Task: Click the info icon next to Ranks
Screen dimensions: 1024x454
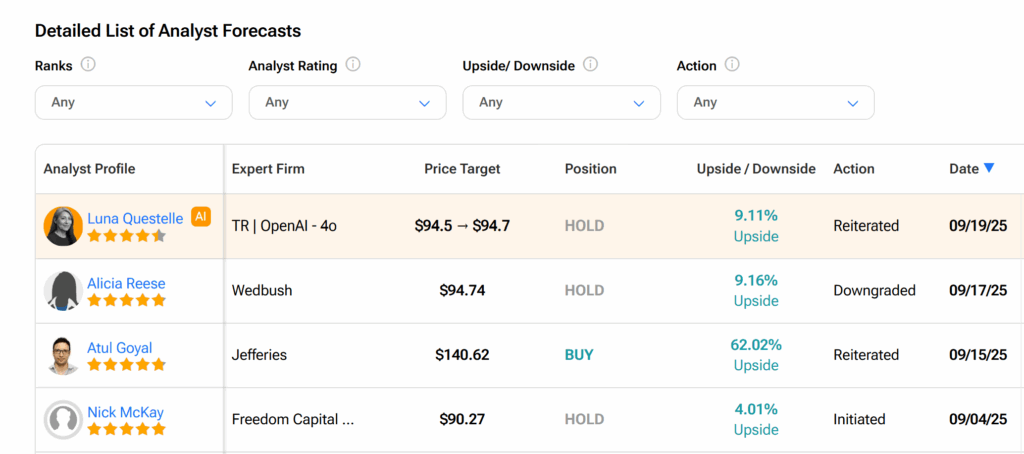Action: [88, 65]
